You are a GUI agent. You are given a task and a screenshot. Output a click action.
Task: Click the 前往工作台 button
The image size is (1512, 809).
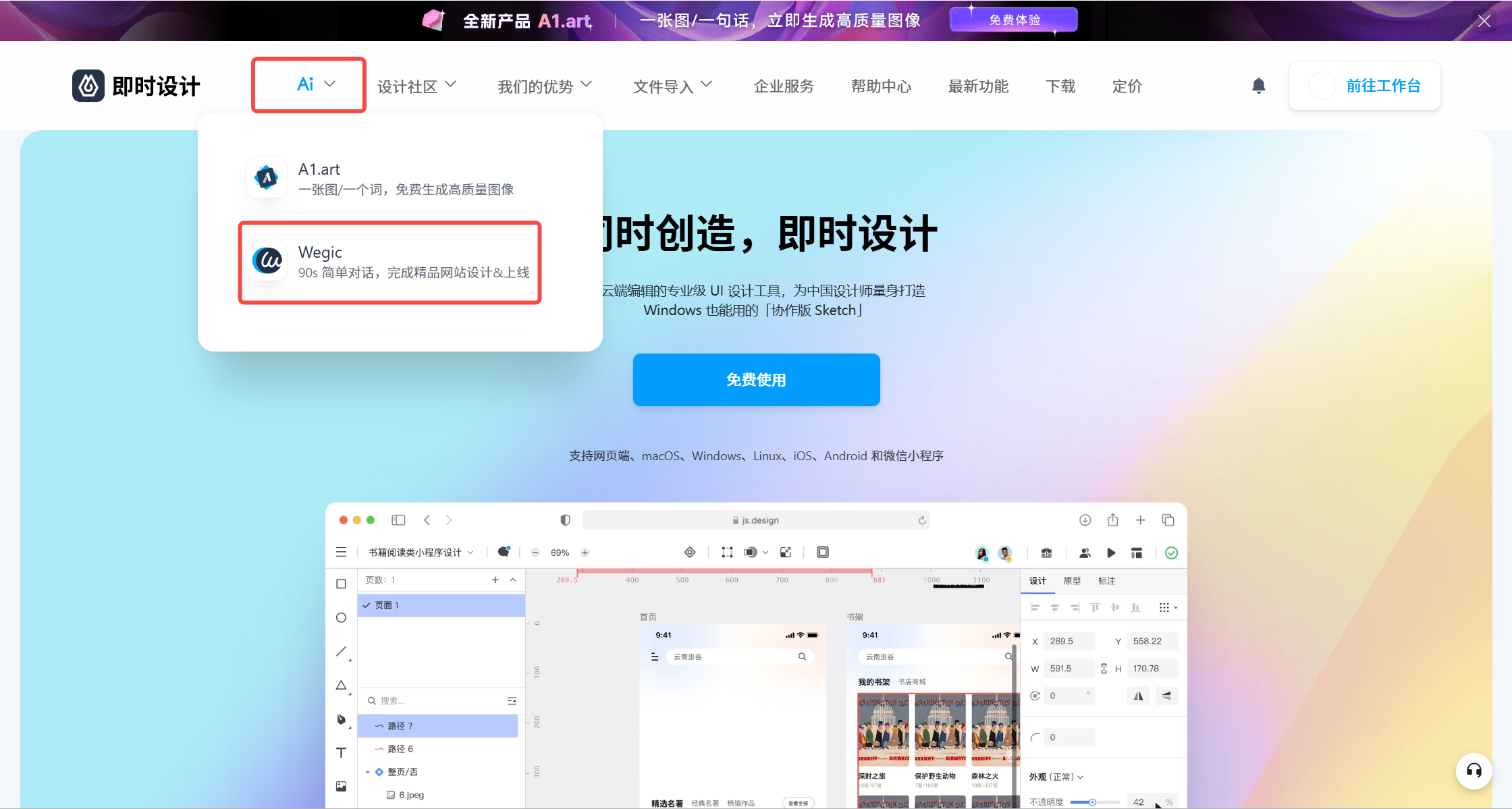click(x=1365, y=86)
